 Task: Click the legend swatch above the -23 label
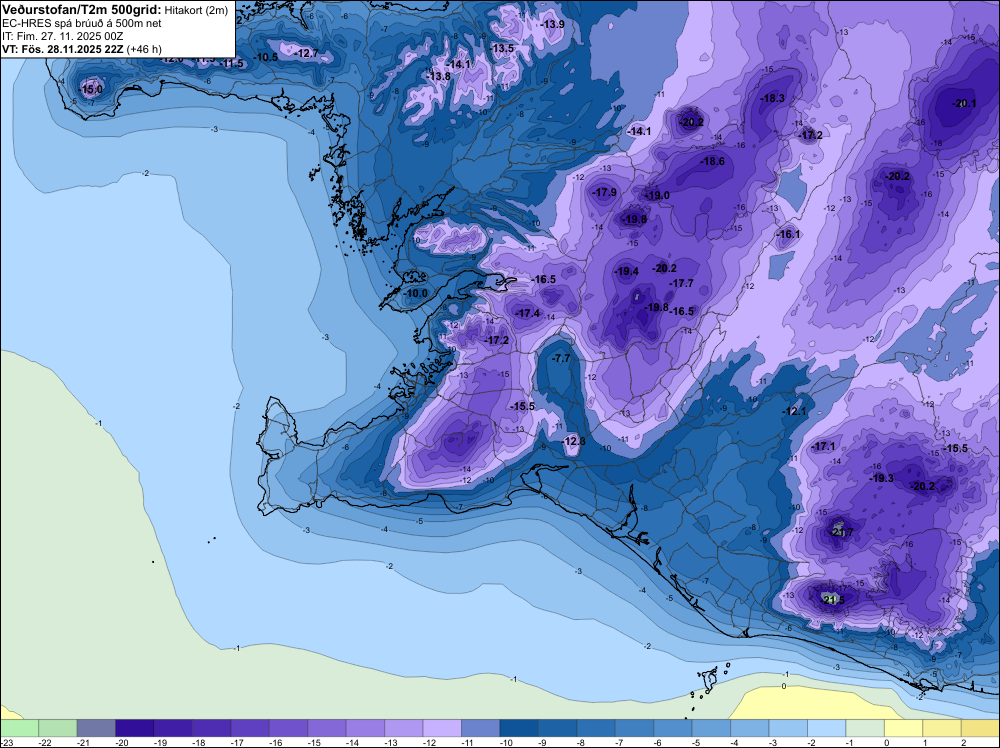pos(19,728)
